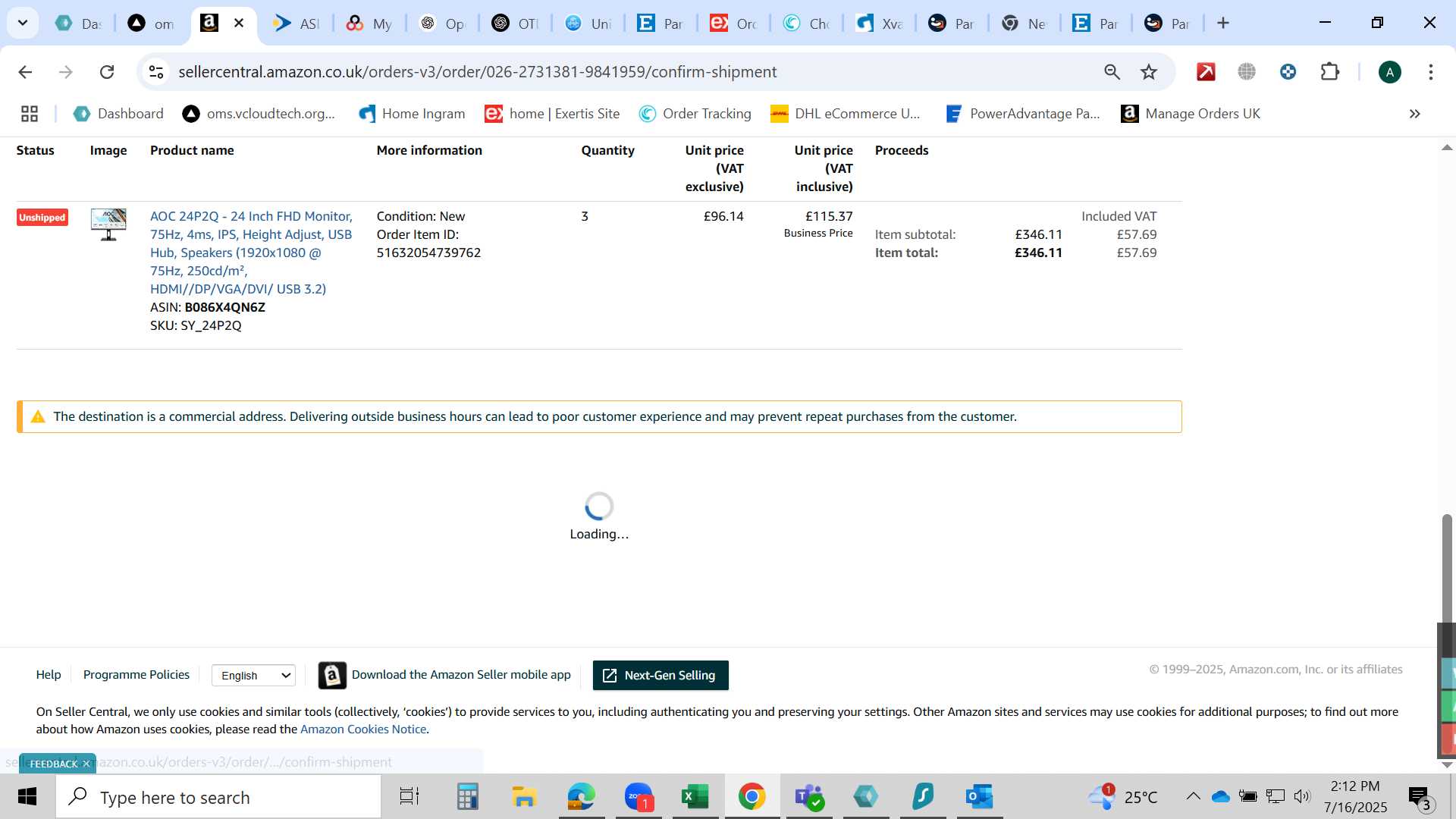The width and height of the screenshot is (1456, 819).
Task: Click the Unshipped status badge
Action: 42,218
